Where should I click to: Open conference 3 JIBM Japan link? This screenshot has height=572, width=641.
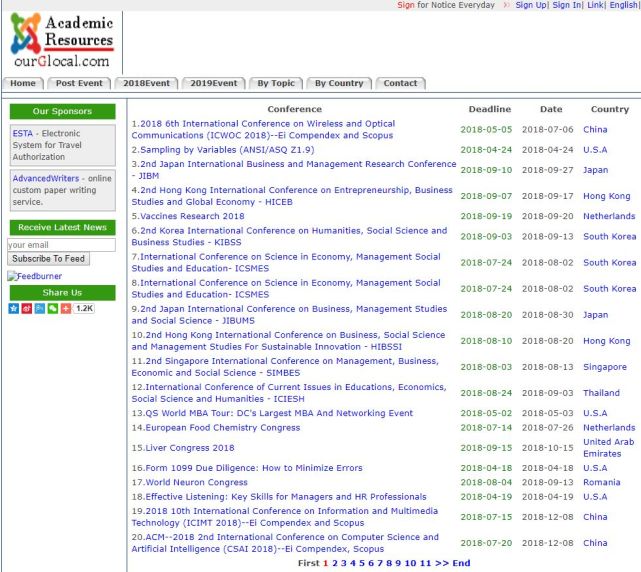coord(294,170)
